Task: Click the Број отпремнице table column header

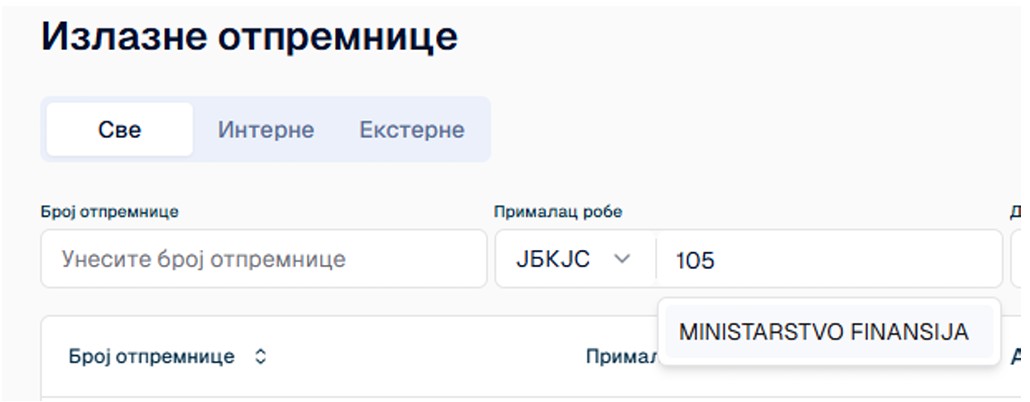Action: [x=151, y=357]
